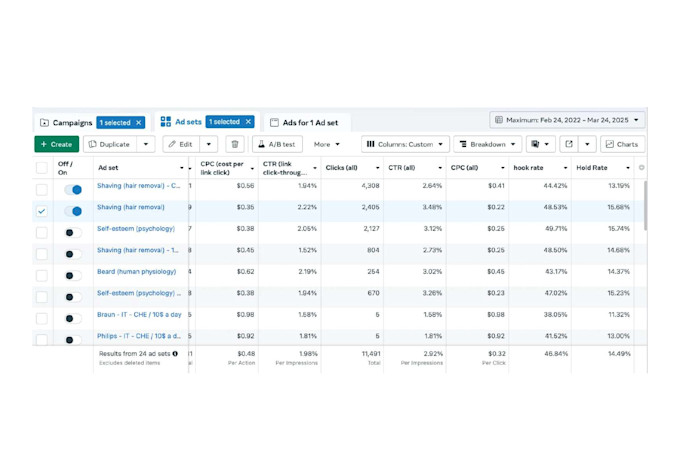Switch to the Campaigns tab
The height and width of the screenshot is (459, 680).
(x=72, y=123)
